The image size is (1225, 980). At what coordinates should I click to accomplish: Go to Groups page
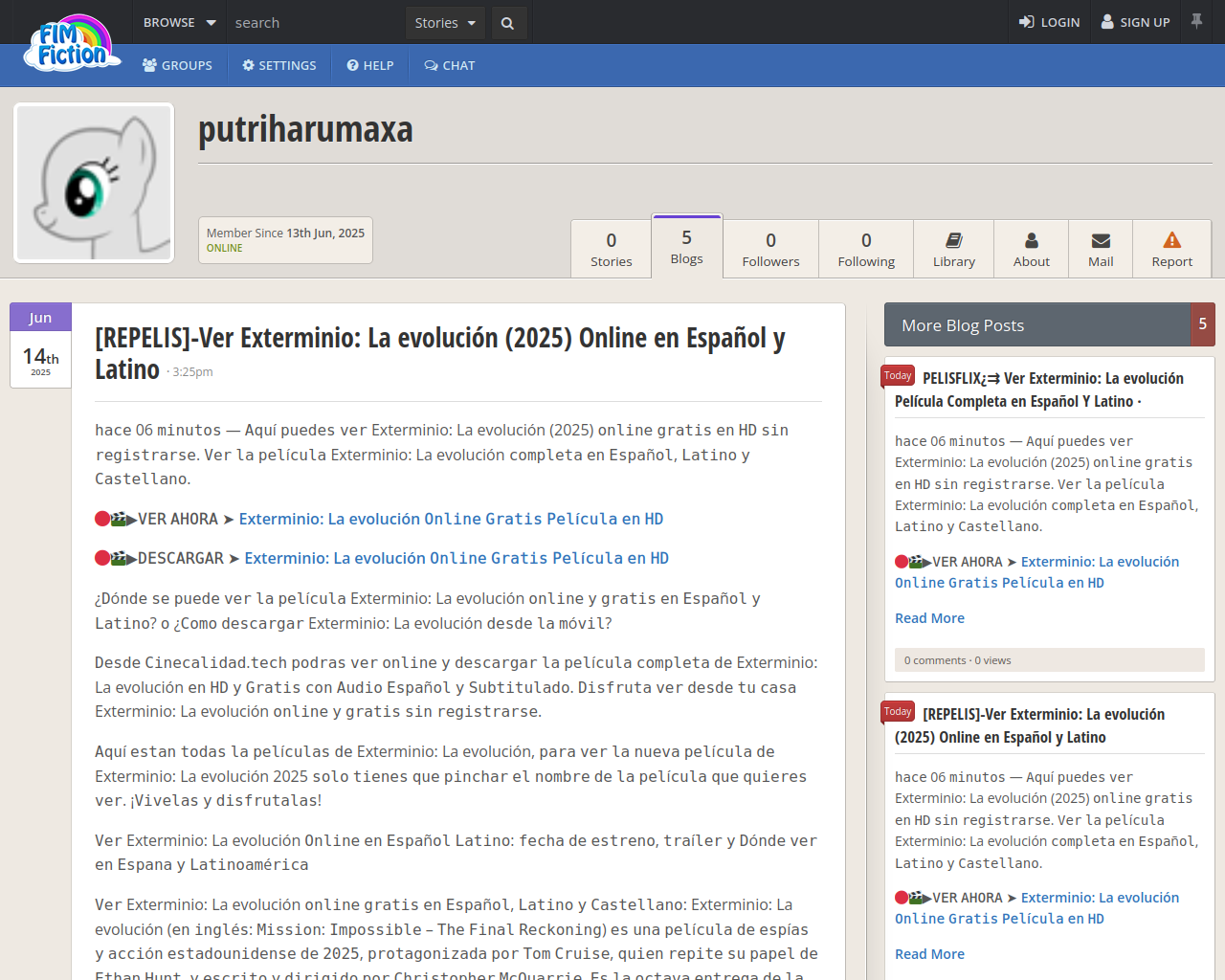pos(177,65)
